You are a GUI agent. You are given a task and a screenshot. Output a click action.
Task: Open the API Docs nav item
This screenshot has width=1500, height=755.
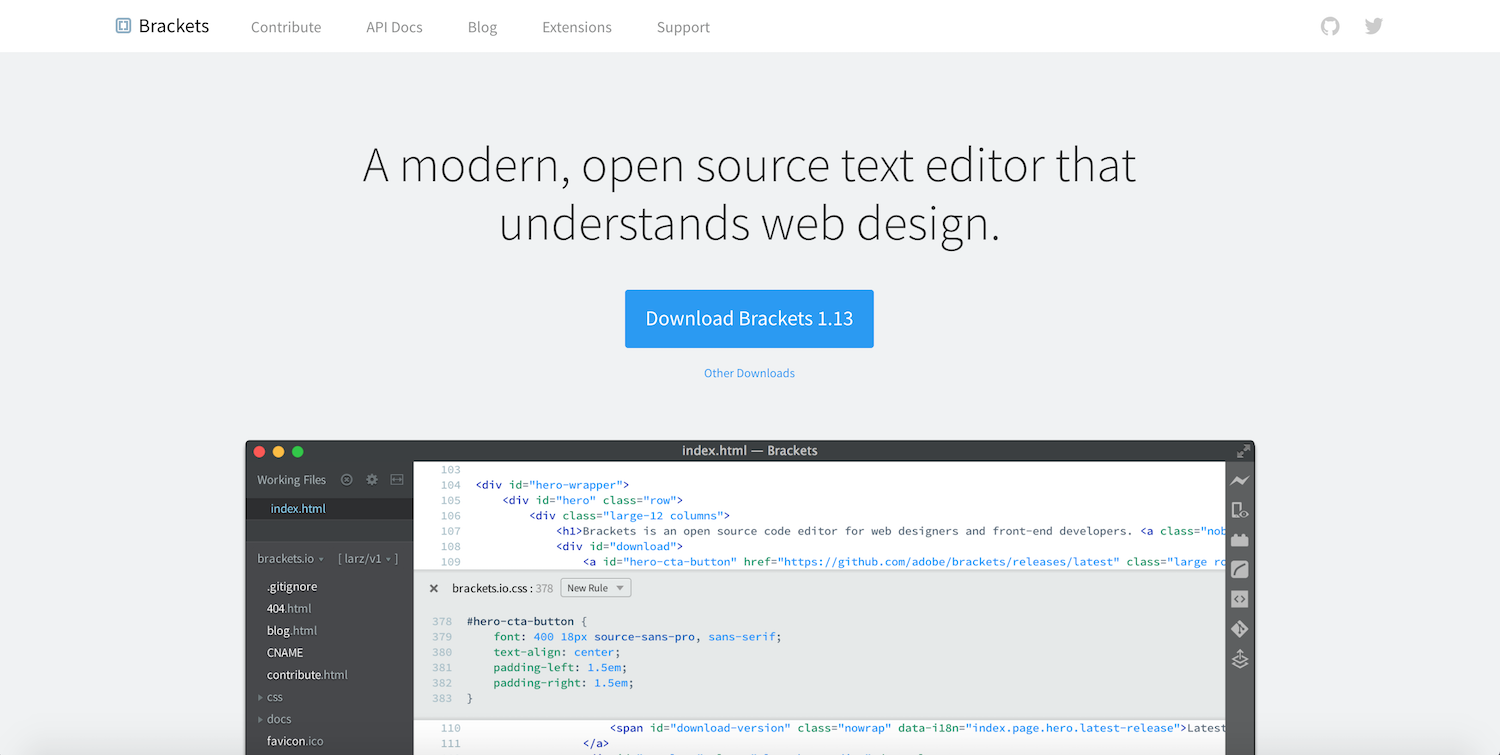point(394,27)
